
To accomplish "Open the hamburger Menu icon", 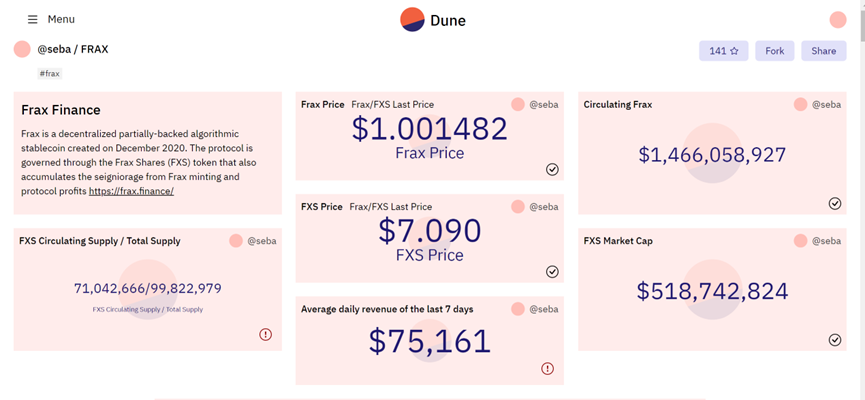I will (33, 19).
